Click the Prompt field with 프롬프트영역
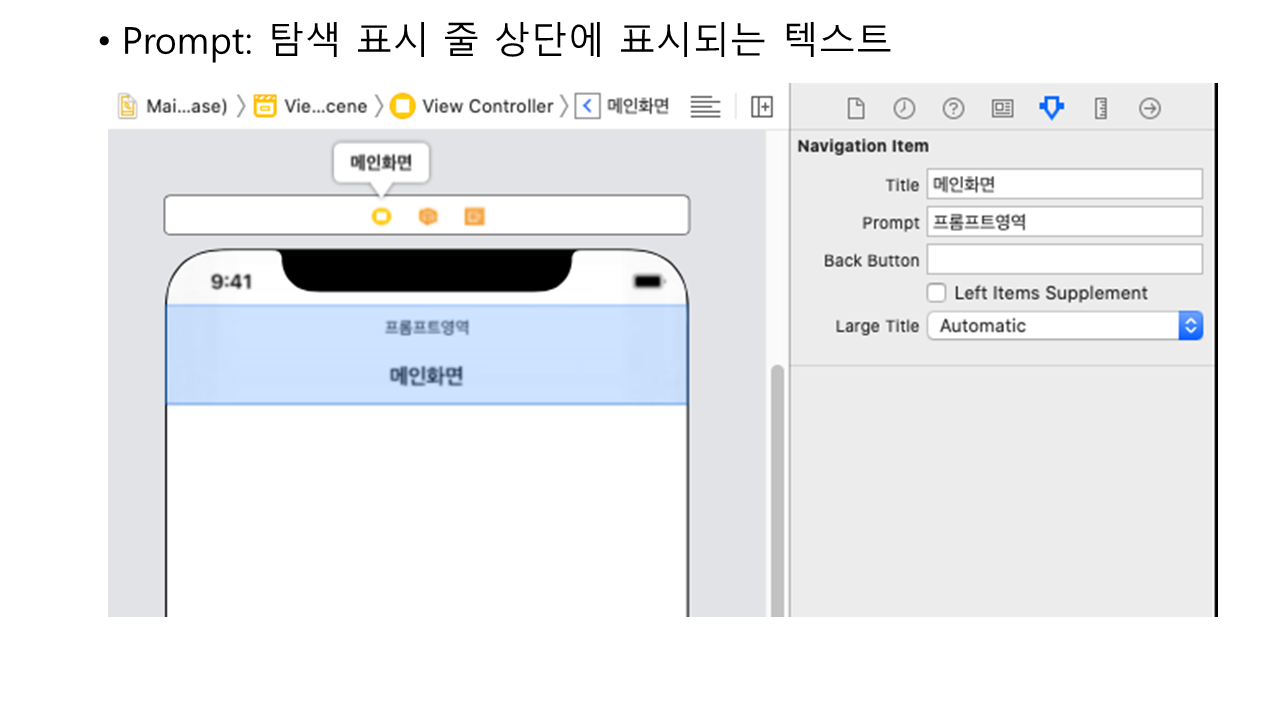This screenshot has height=720, width=1280. [x=1064, y=222]
